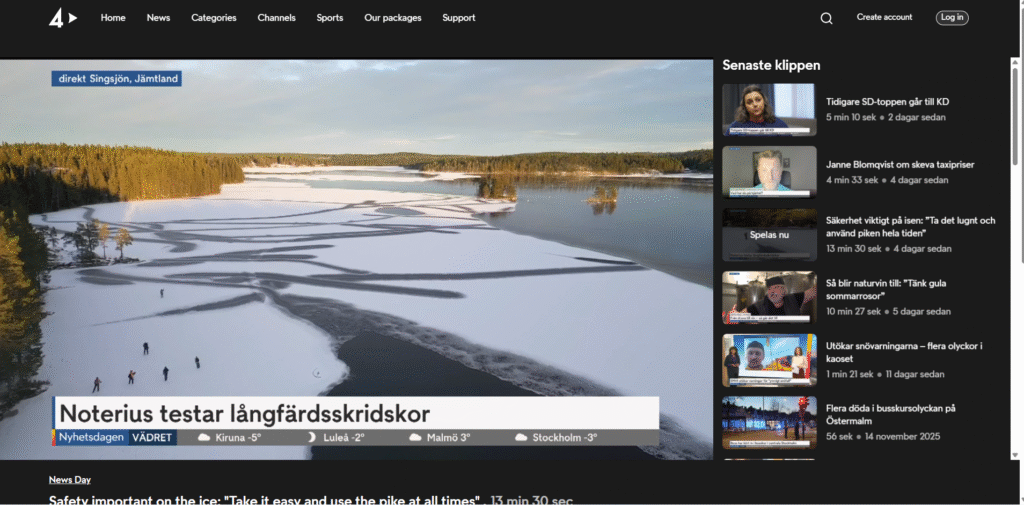Viewport: 1024px width, 505px height.
Task: Play the main ice skating video
Action: tap(356, 260)
